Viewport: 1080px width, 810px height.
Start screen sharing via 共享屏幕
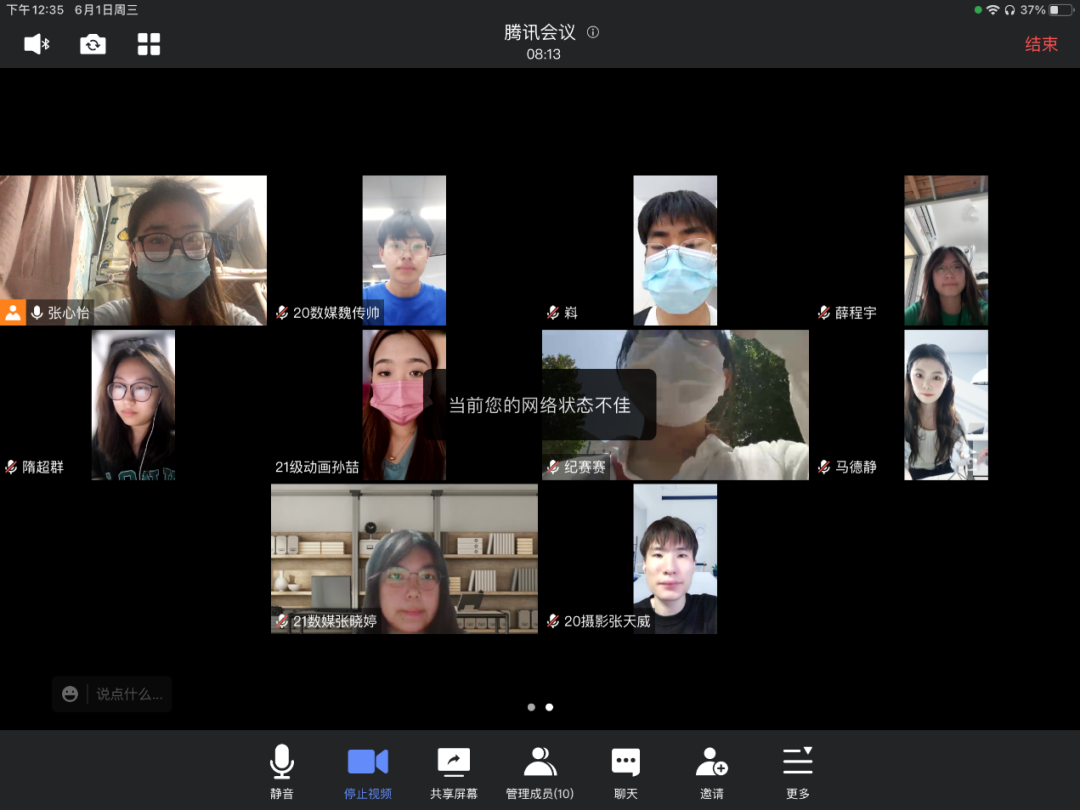[x=454, y=772]
